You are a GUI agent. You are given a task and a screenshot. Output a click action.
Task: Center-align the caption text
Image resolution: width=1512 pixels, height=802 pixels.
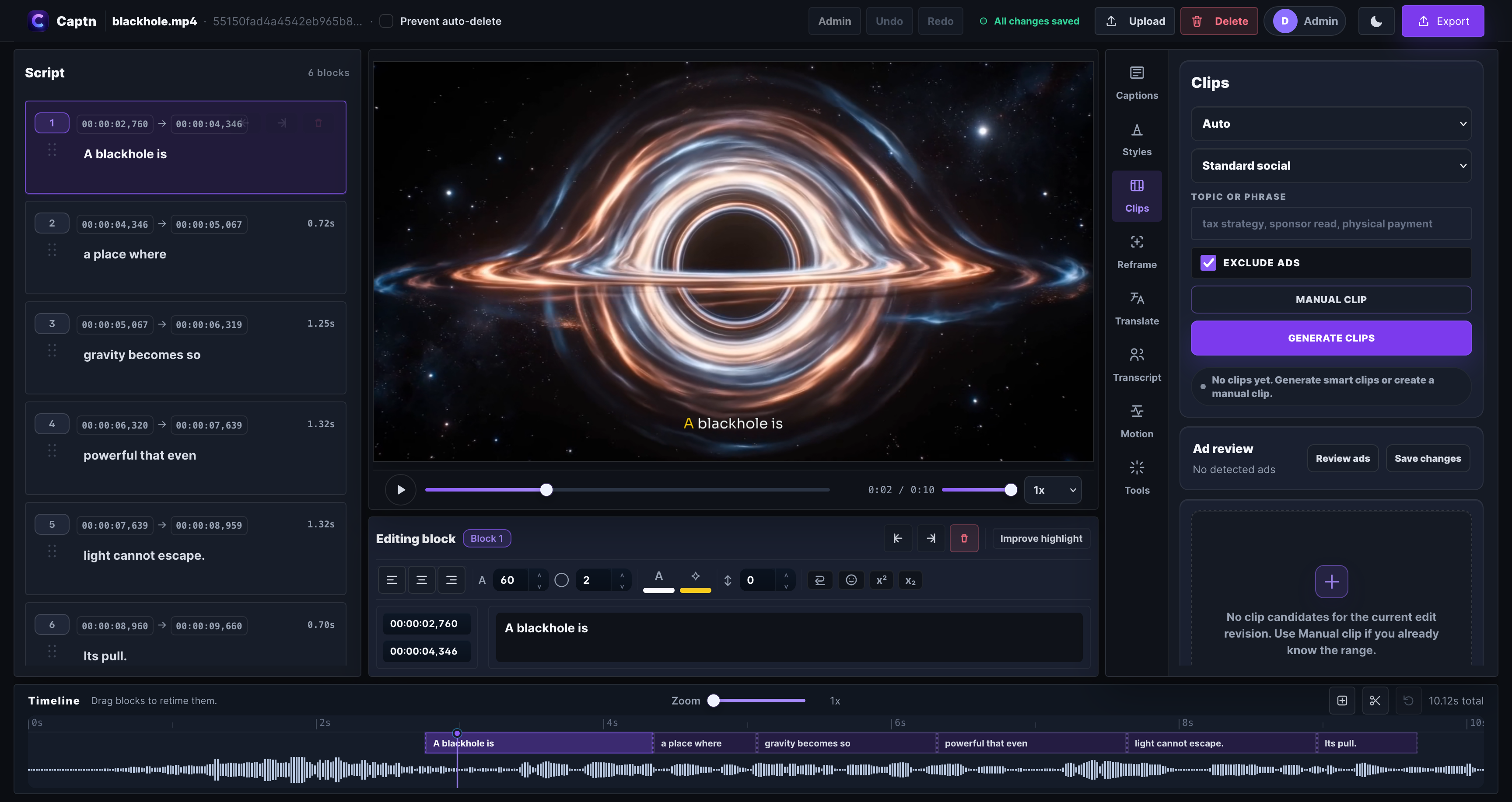pos(421,580)
